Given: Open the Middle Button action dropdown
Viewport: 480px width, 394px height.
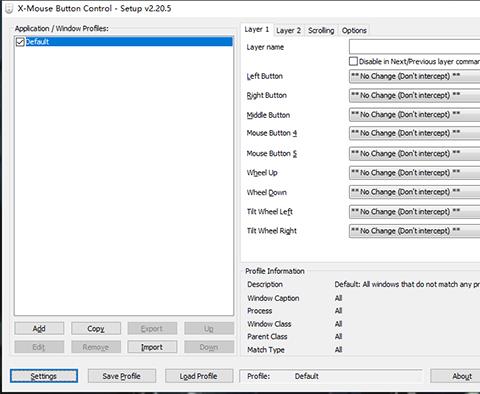Looking at the screenshot, I should (414, 115).
